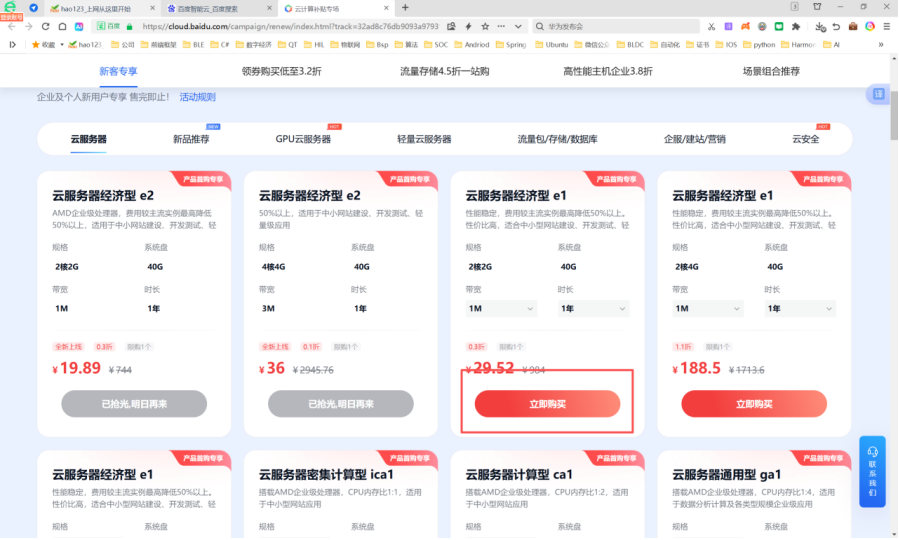Select the 云安全 category tab

tap(806, 139)
